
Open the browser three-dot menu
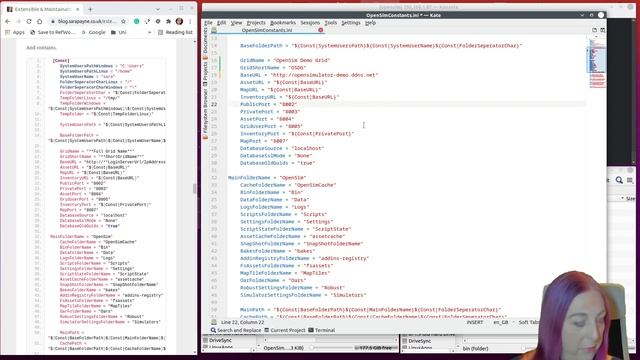point(190,21)
